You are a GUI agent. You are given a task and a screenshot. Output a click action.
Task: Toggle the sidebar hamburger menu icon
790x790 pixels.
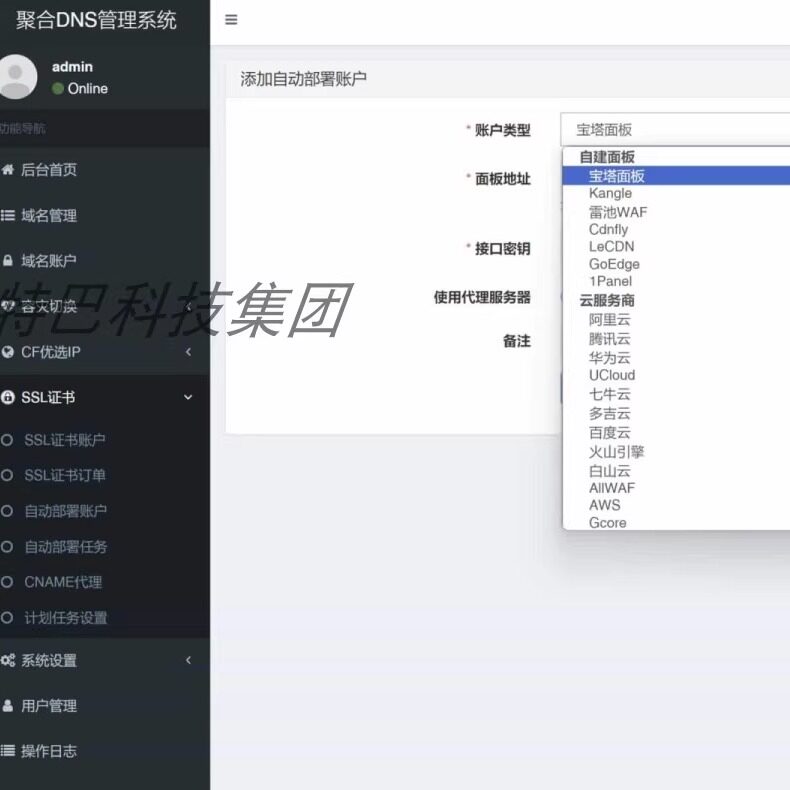coord(231,20)
